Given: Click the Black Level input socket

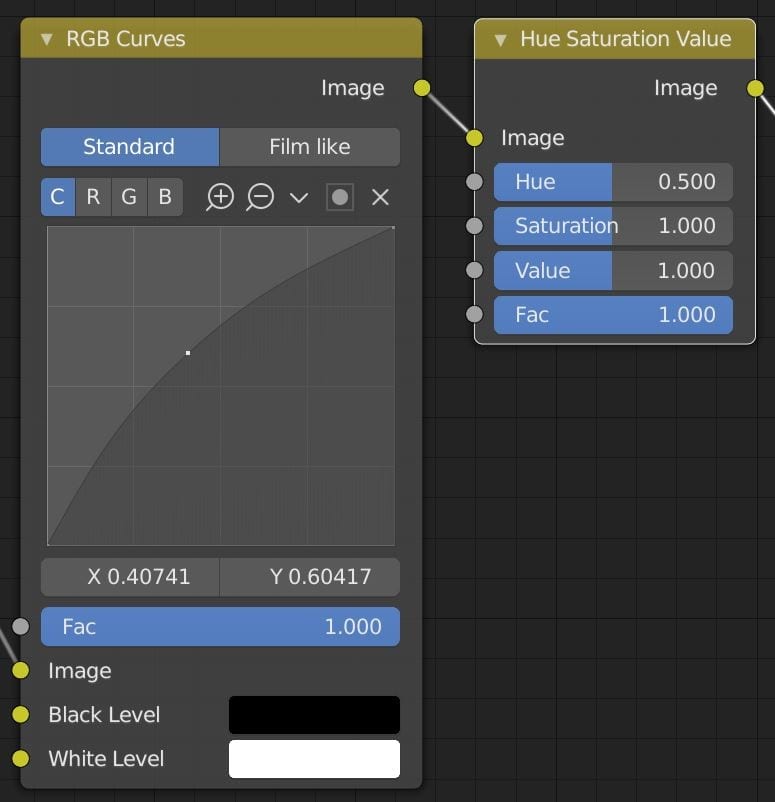Looking at the screenshot, I should click(20, 715).
